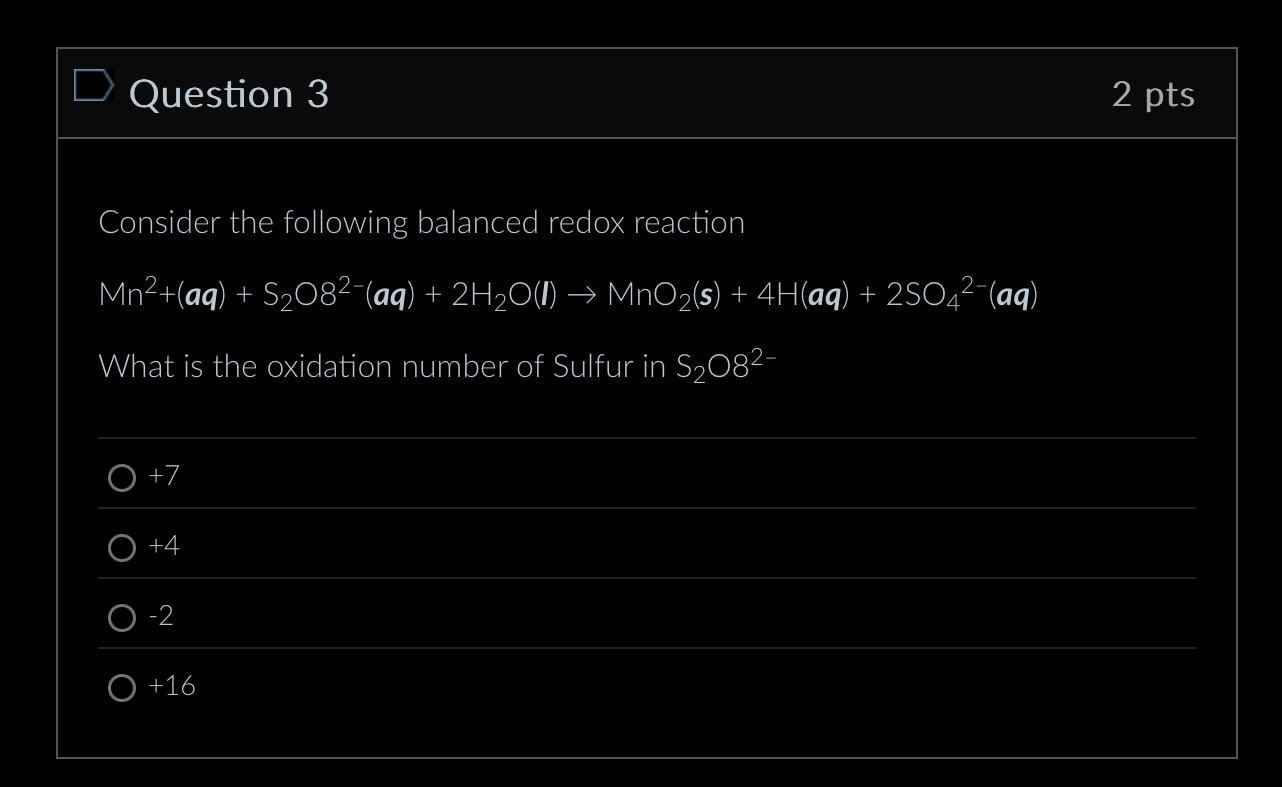The height and width of the screenshot is (787, 1282).
Task: Select the +4 answer radio button
Action: [x=121, y=547]
